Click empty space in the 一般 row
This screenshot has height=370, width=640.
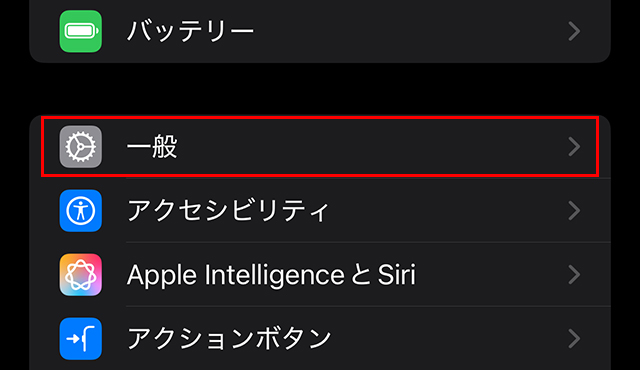(x=367, y=146)
